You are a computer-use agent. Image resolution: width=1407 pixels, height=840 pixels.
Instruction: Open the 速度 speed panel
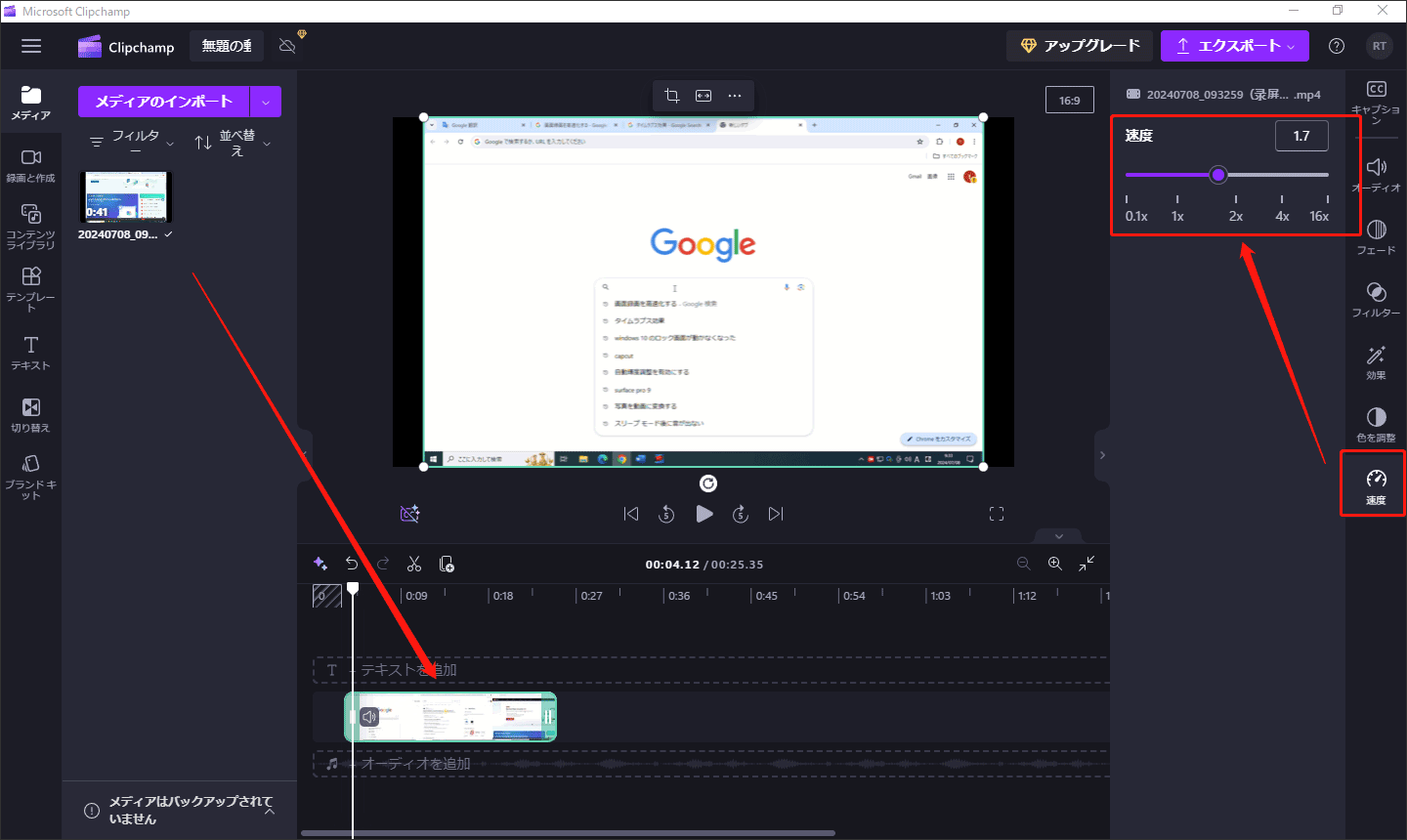pos(1376,485)
